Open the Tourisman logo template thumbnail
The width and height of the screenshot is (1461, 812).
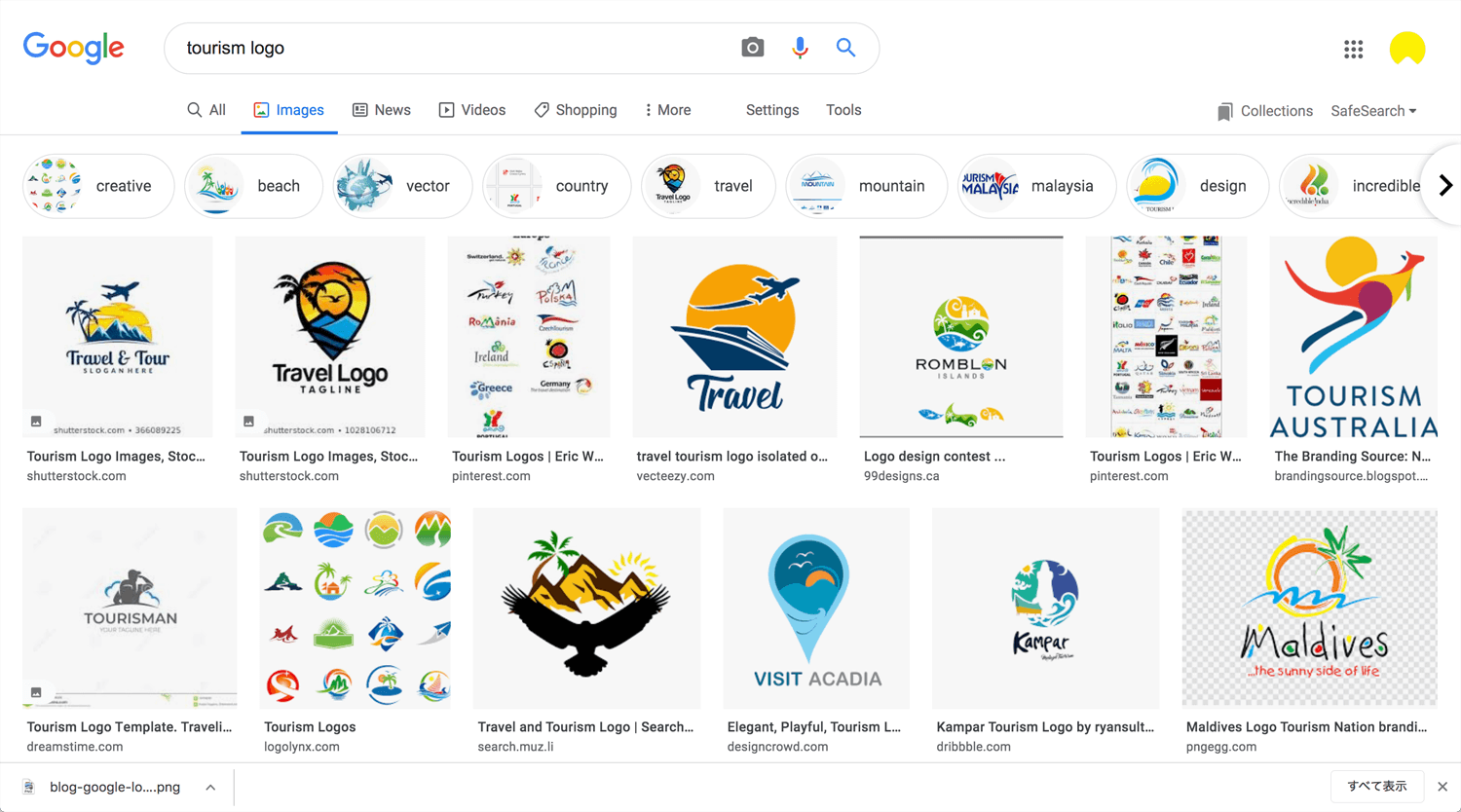[x=130, y=609]
